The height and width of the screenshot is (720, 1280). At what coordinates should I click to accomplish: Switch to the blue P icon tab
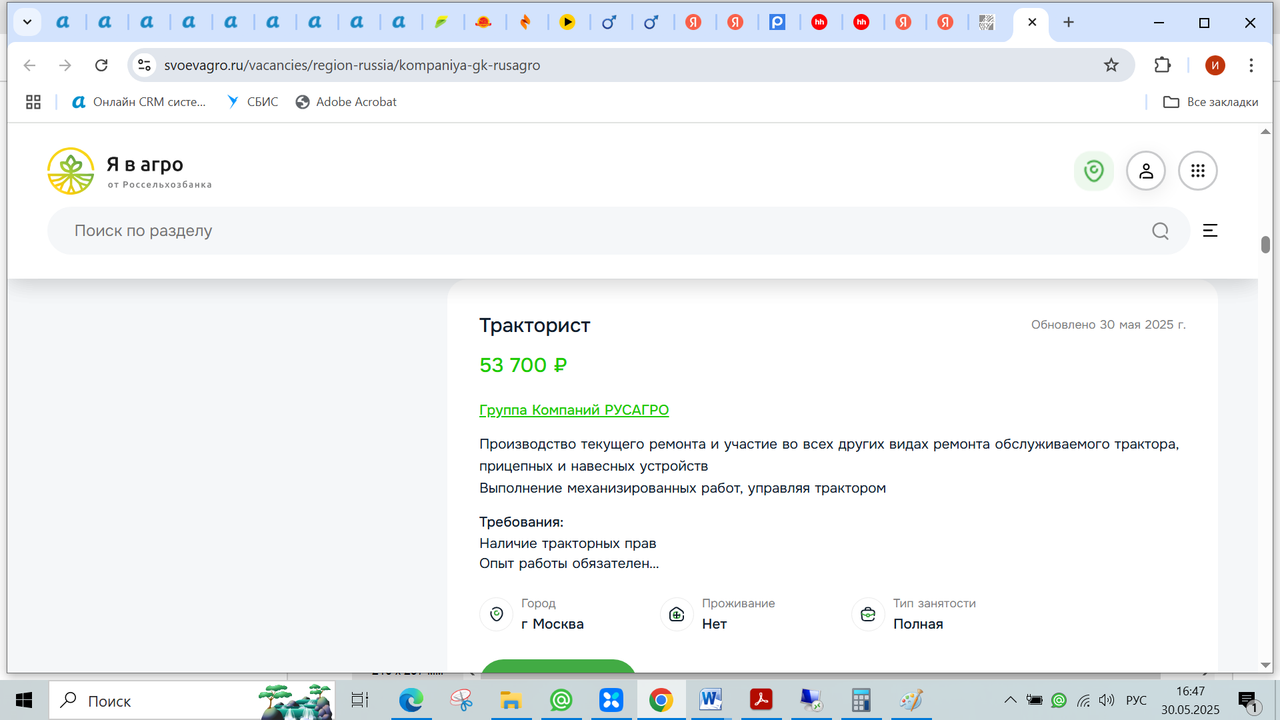click(x=777, y=22)
